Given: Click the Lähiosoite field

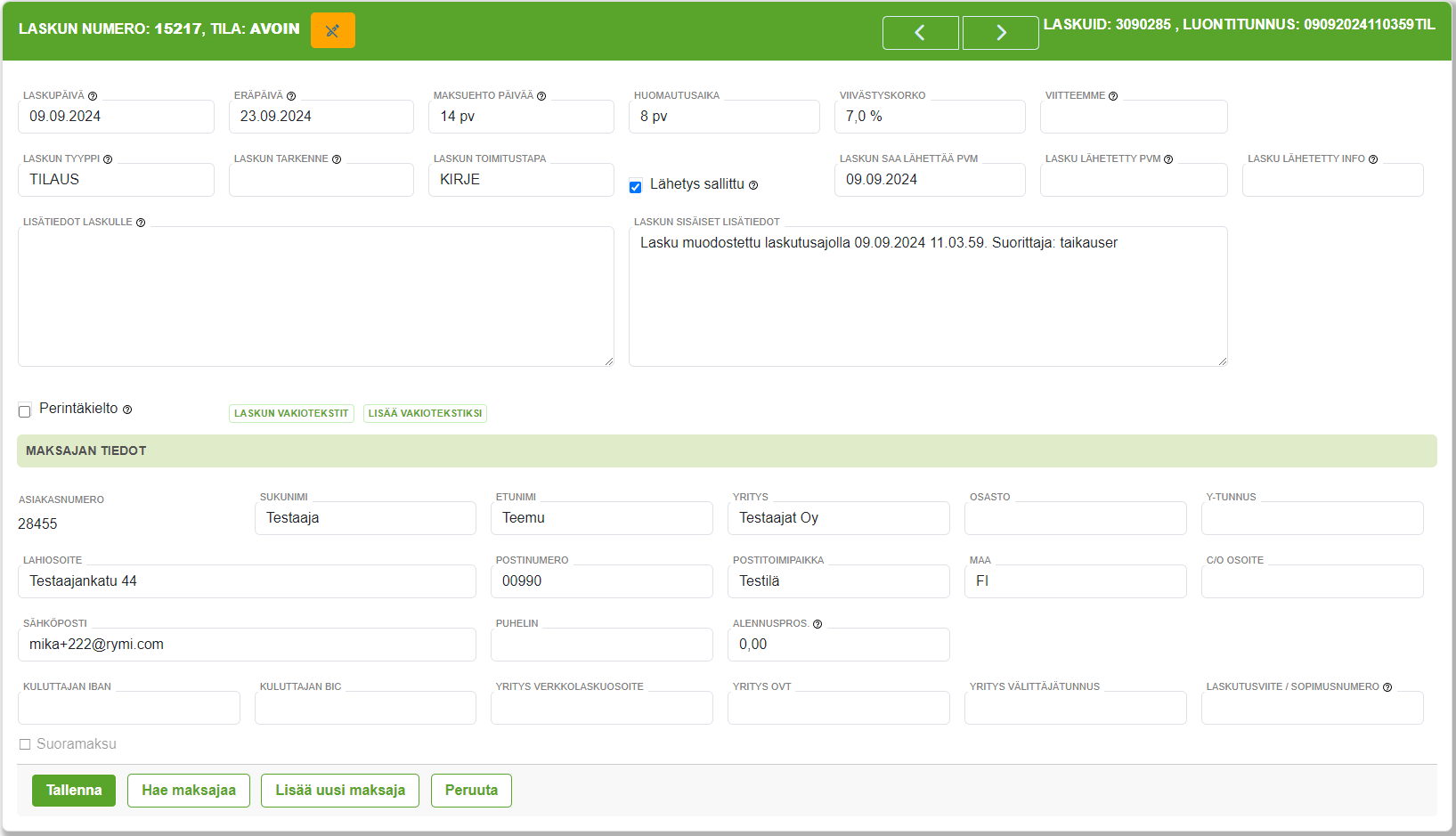Looking at the screenshot, I should 247,581.
